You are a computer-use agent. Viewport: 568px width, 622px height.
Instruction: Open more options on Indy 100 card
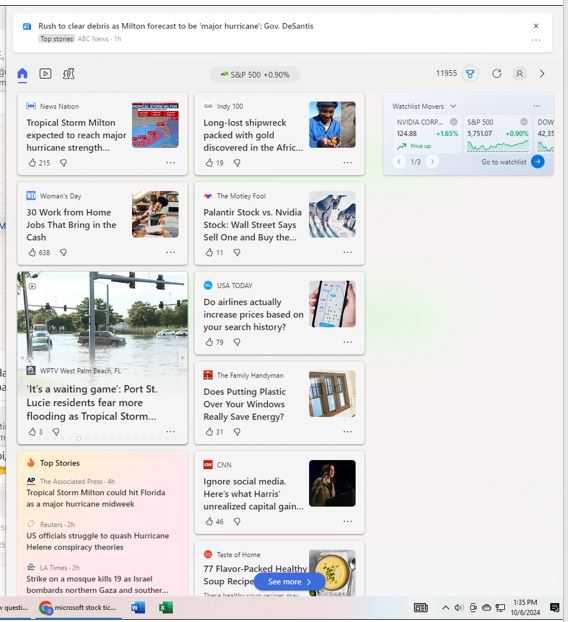click(347, 163)
